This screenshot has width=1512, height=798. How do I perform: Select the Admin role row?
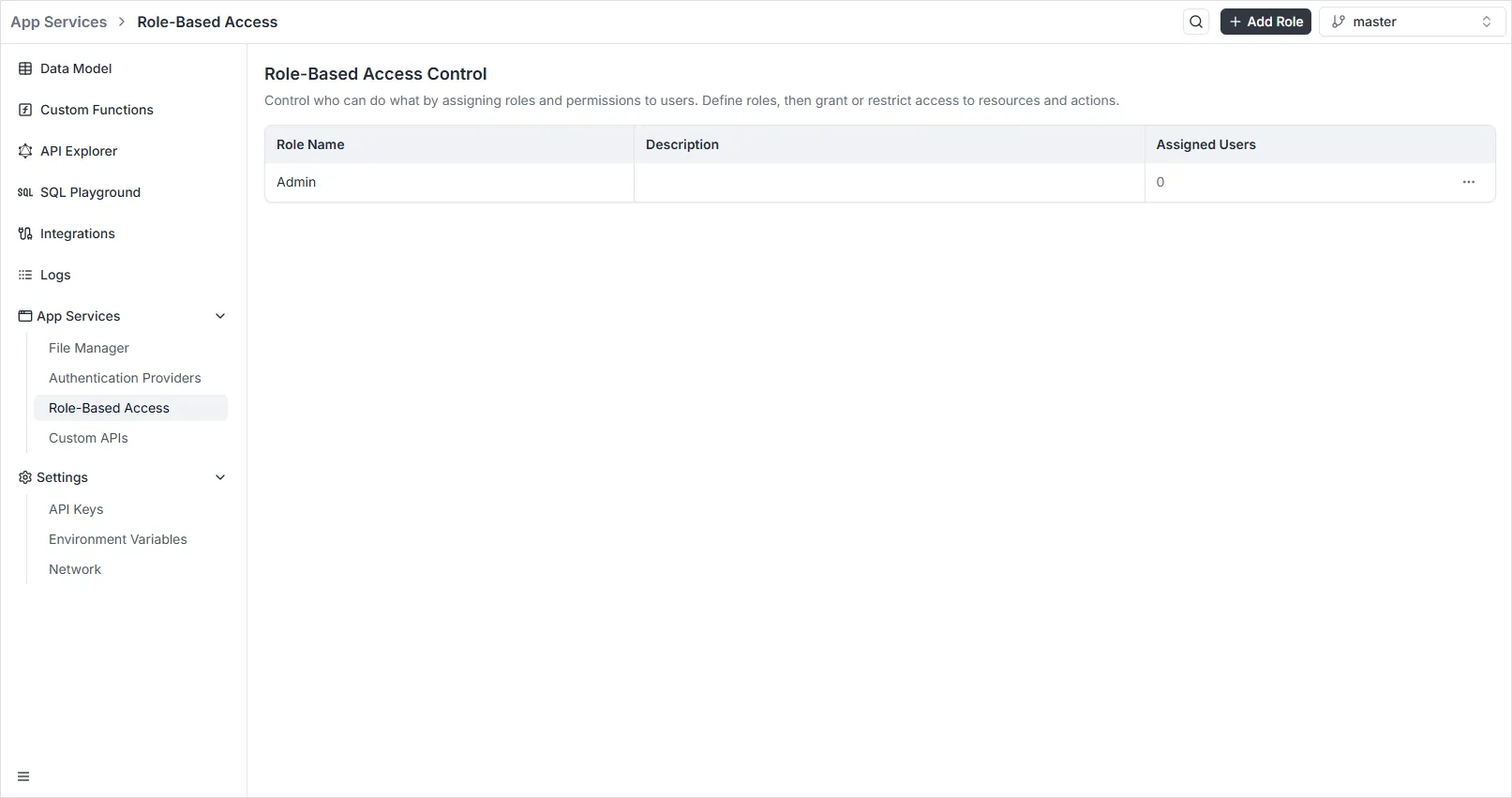pos(296,182)
